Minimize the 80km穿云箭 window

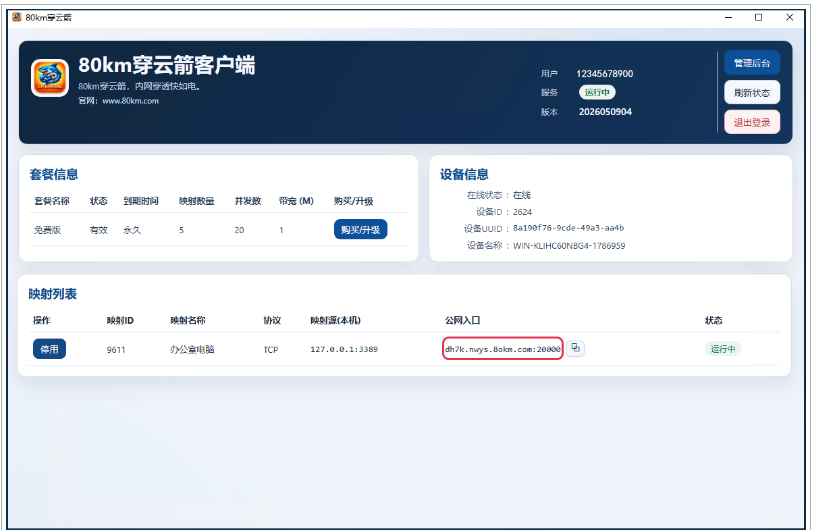coord(728,17)
